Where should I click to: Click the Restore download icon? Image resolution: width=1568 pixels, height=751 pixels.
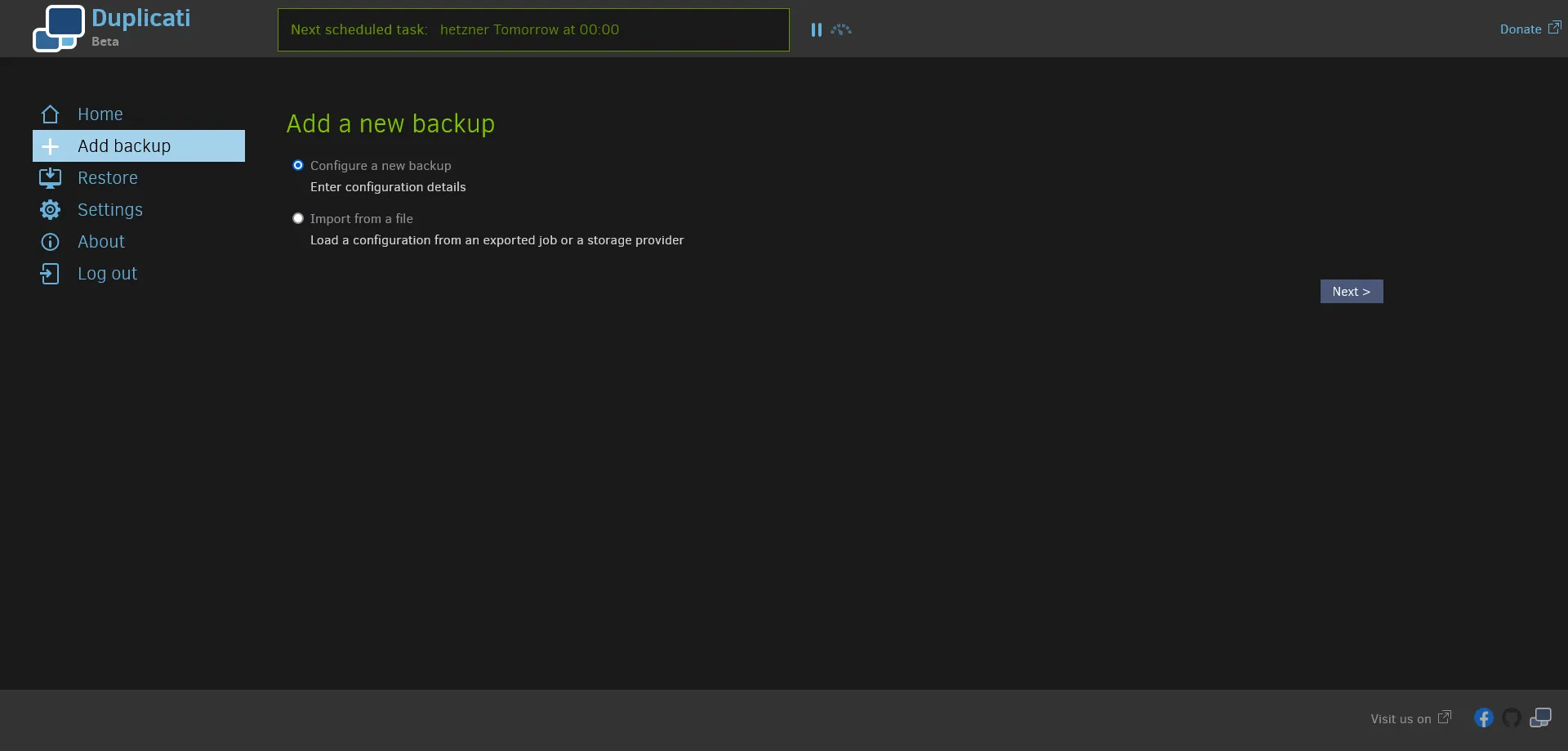[50, 178]
